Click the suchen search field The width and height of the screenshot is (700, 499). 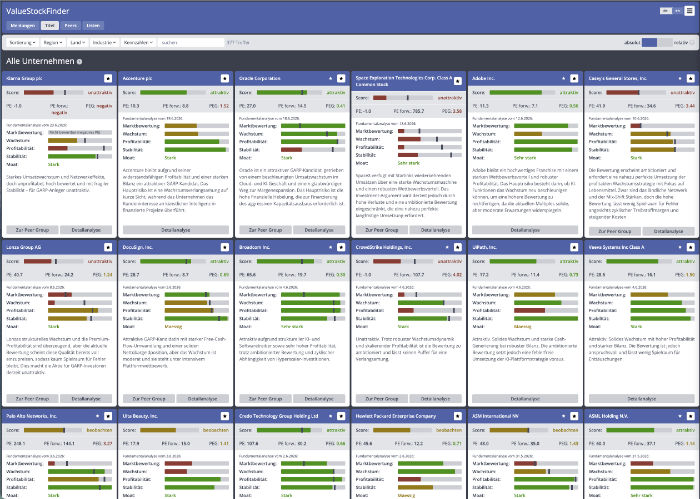191,42
